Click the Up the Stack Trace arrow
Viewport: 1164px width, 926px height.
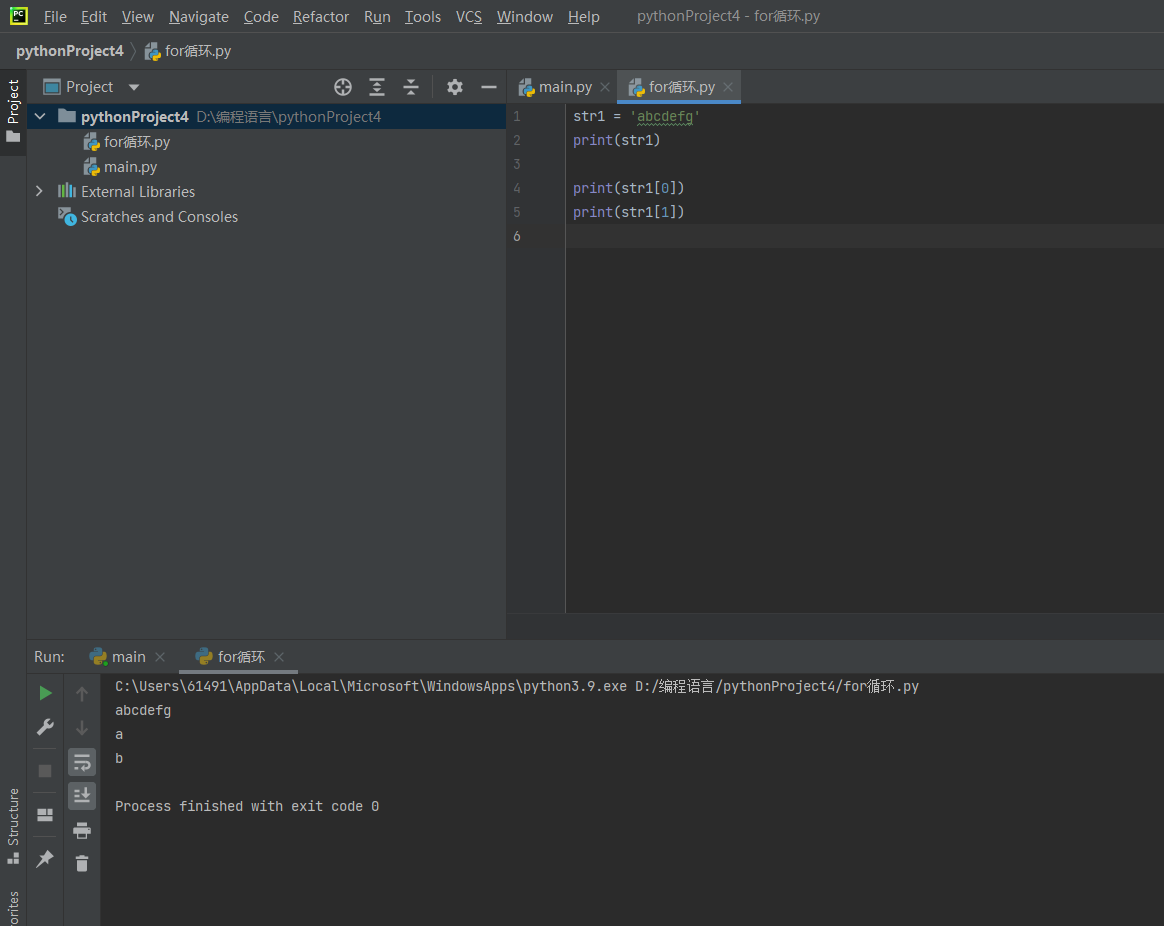82,694
